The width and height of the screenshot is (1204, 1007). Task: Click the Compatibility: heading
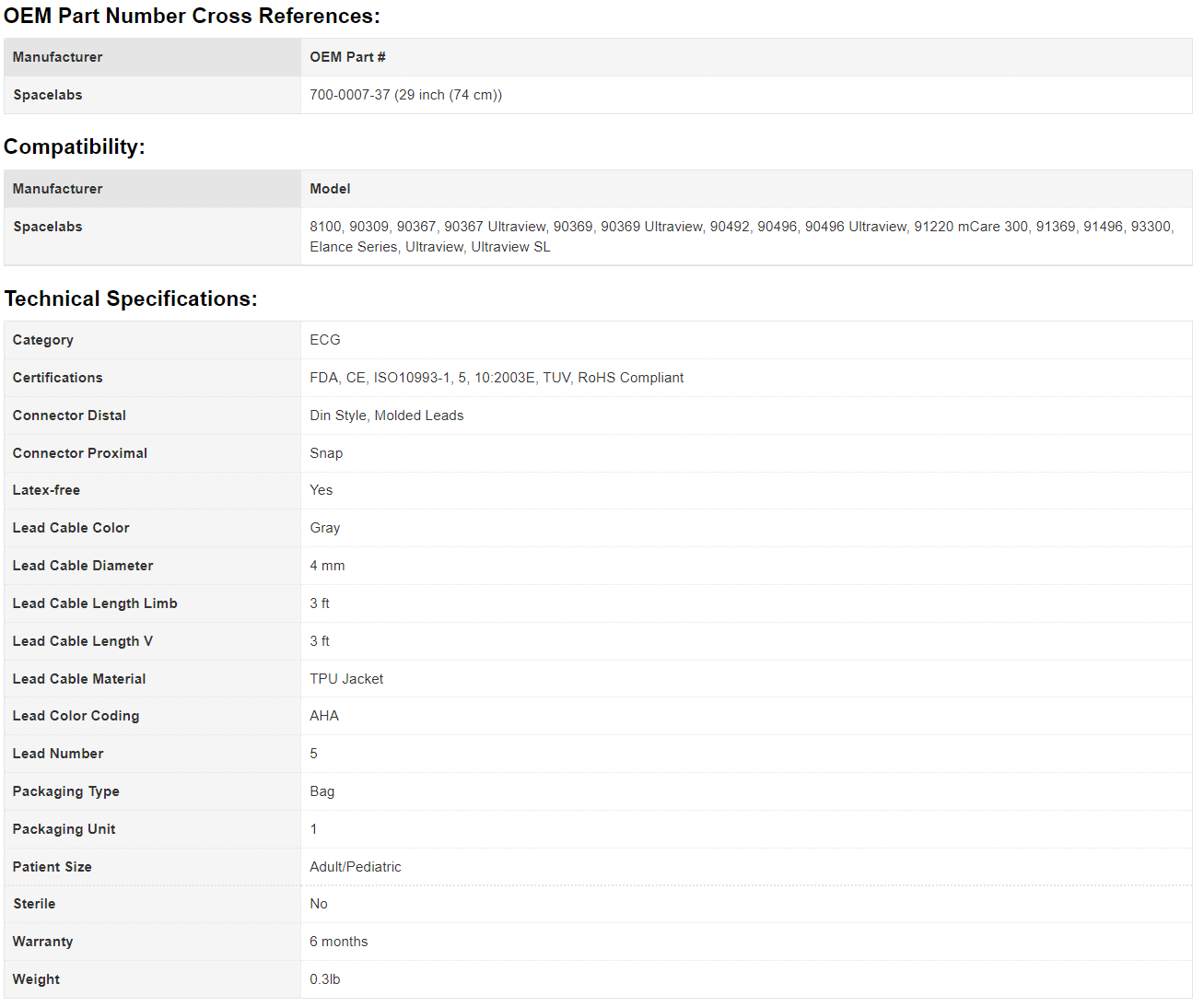75,147
